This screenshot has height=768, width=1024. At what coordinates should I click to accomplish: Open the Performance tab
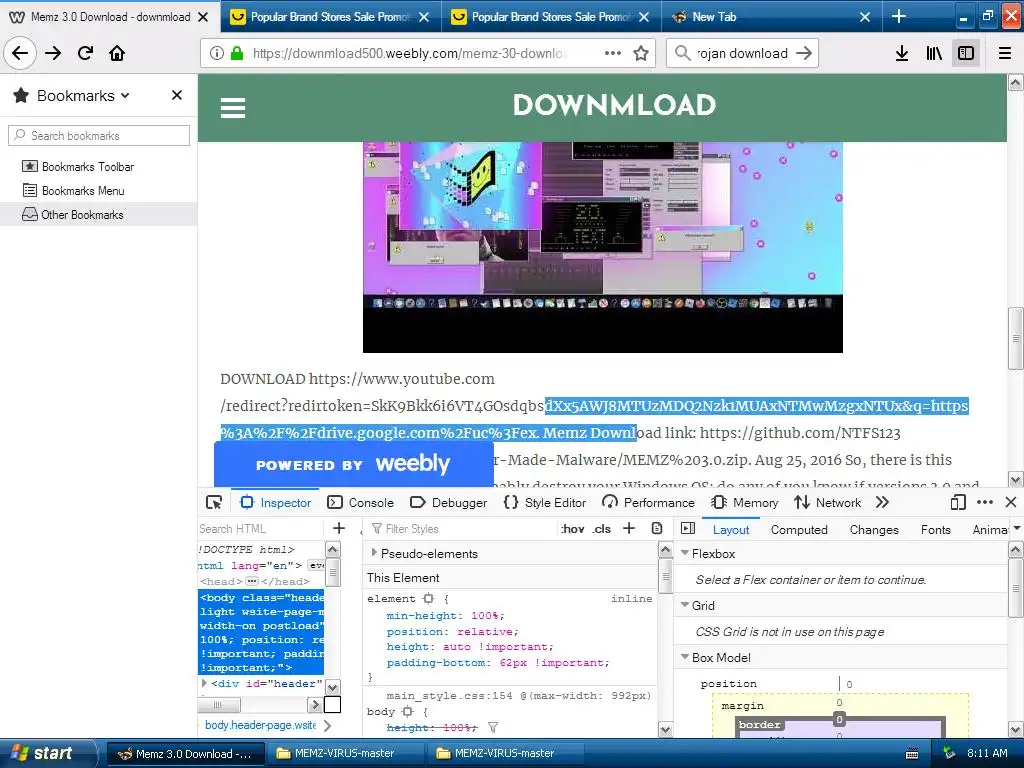[648, 502]
